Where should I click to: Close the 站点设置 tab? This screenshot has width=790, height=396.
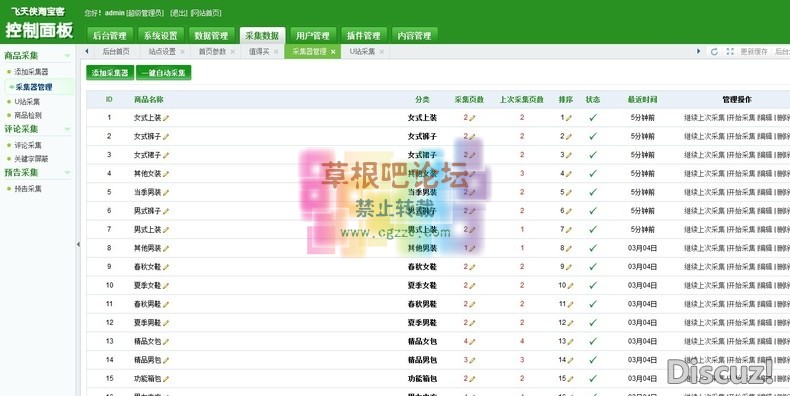tap(182, 52)
